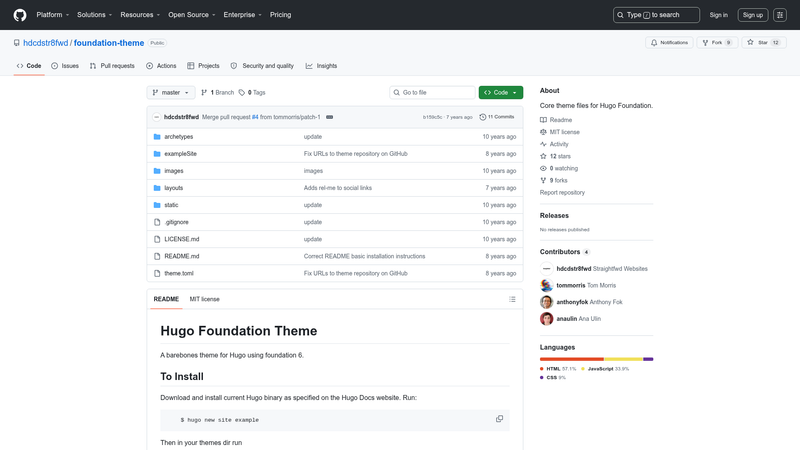
Task: Click the Activity link in About
Action: point(559,144)
